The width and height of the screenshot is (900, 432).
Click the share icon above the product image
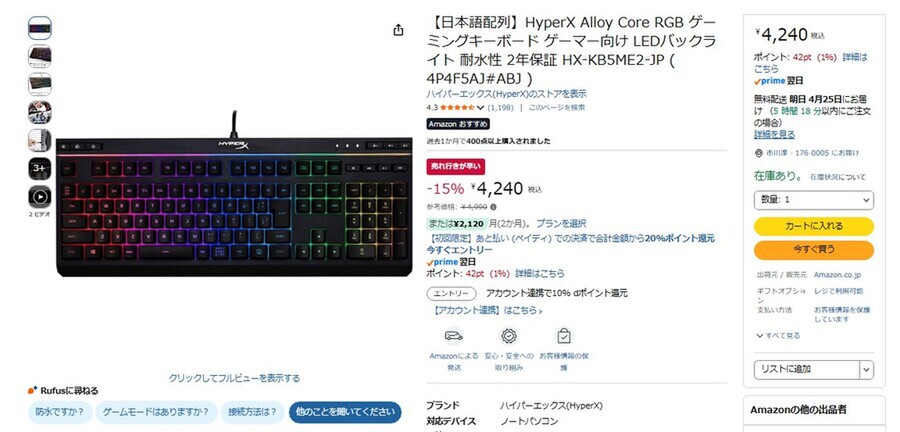pyautogui.click(x=398, y=30)
